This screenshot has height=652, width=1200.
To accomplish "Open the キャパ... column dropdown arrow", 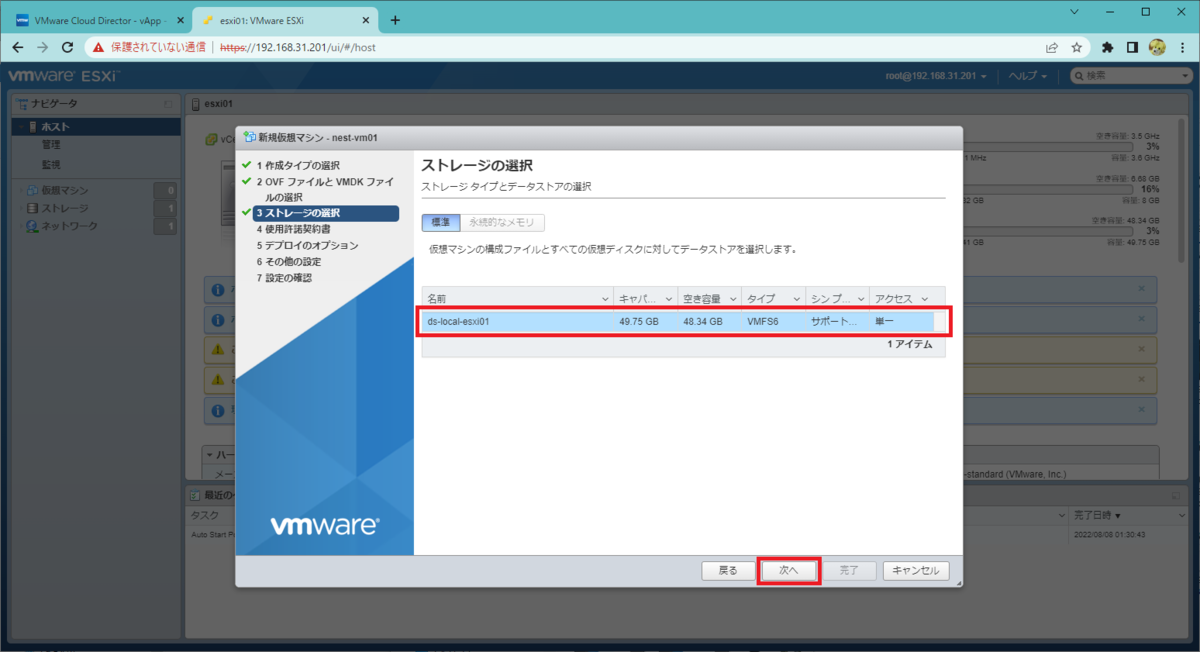I will (x=668, y=299).
